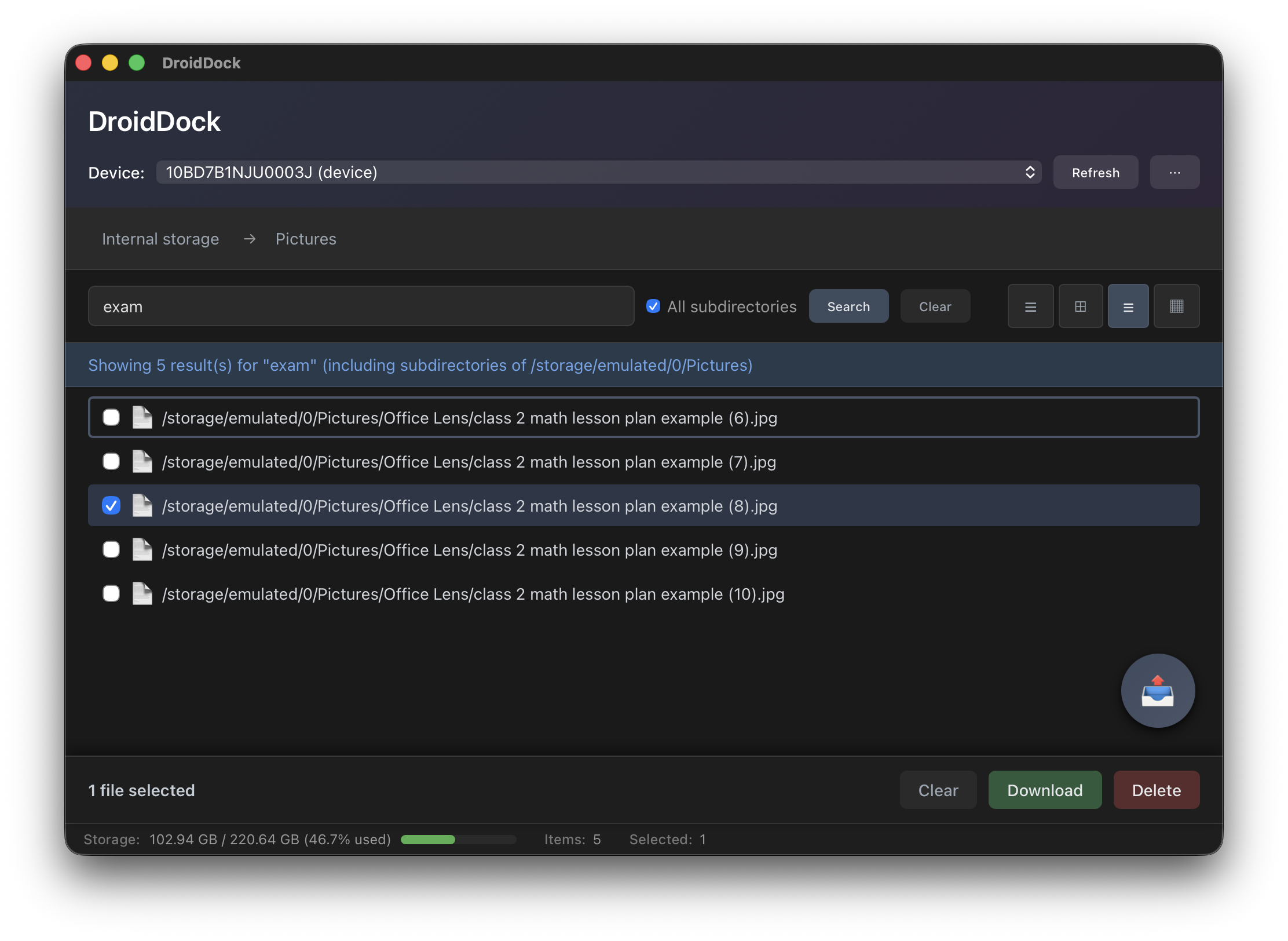Click file icon of example (6).jpg
The width and height of the screenshot is (1288, 941).
(x=142, y=418)
